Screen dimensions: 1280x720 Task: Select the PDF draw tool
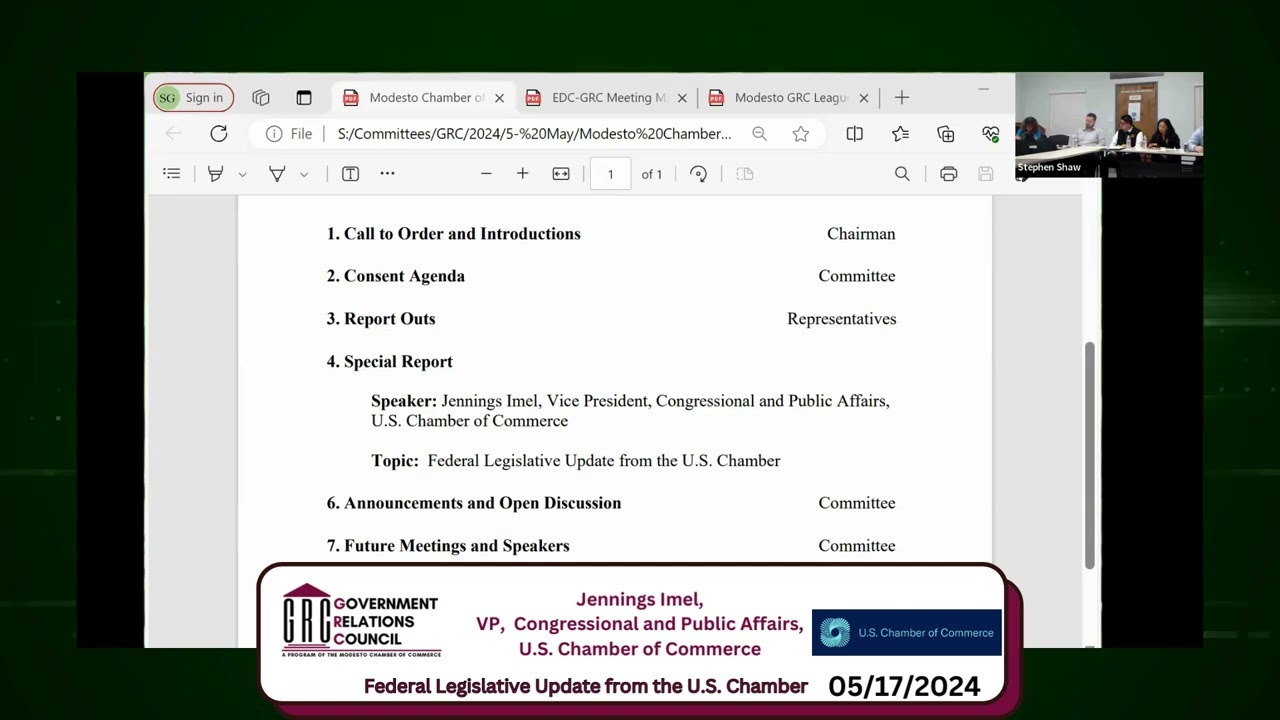pos(277,174)
